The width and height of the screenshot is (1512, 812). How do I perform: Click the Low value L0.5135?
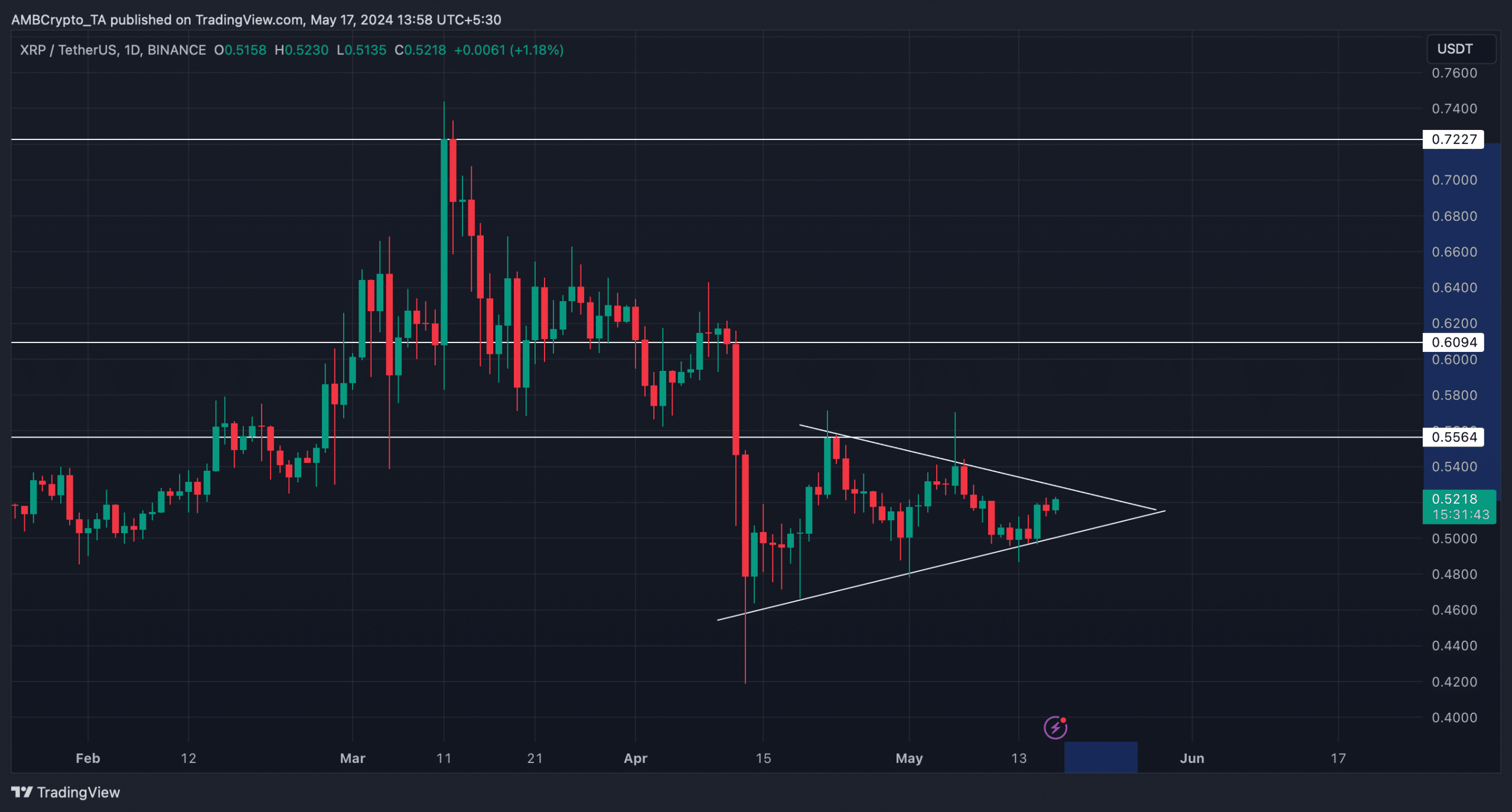coord(361,50)
